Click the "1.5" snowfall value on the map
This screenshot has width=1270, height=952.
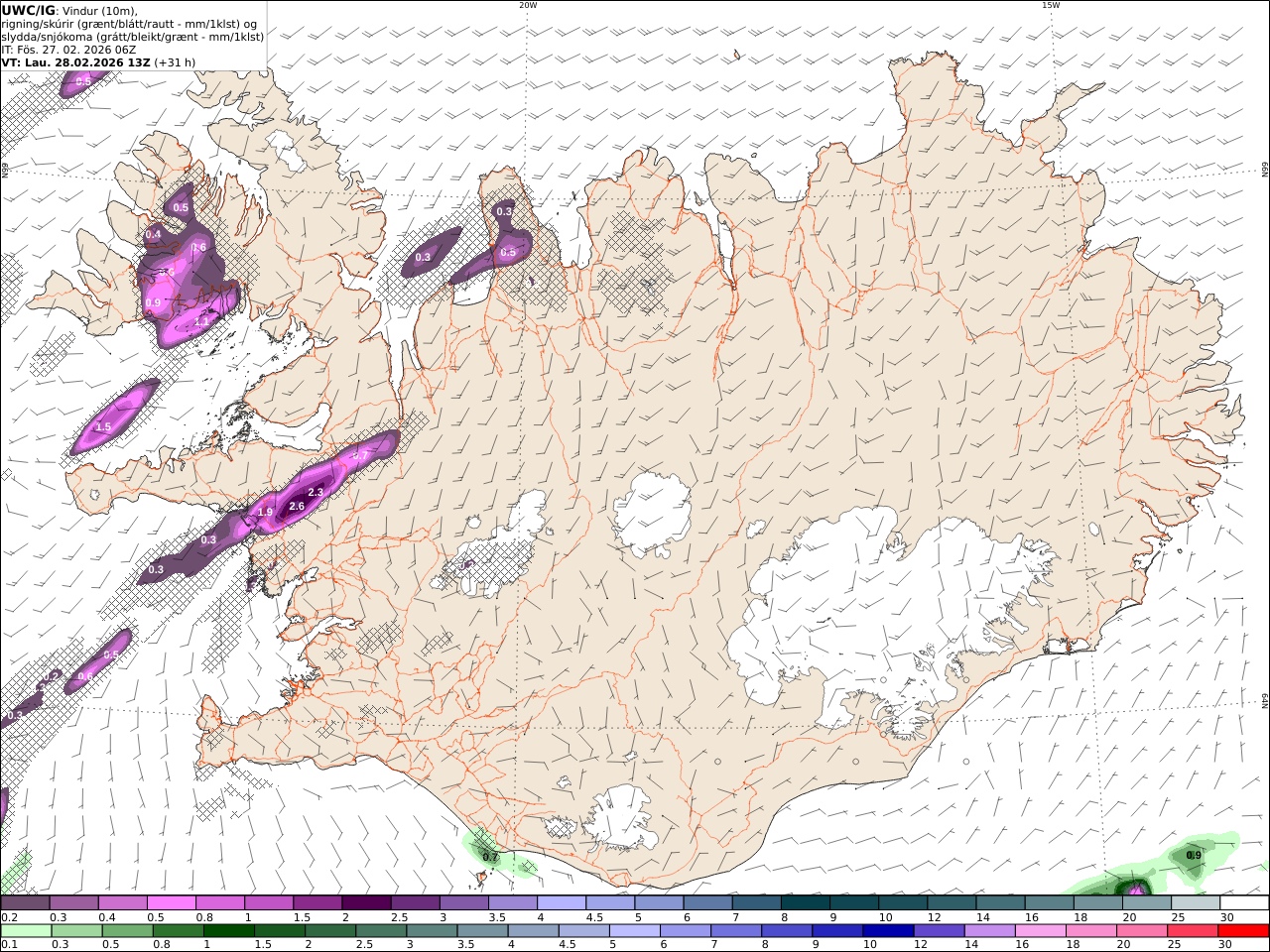102,427
